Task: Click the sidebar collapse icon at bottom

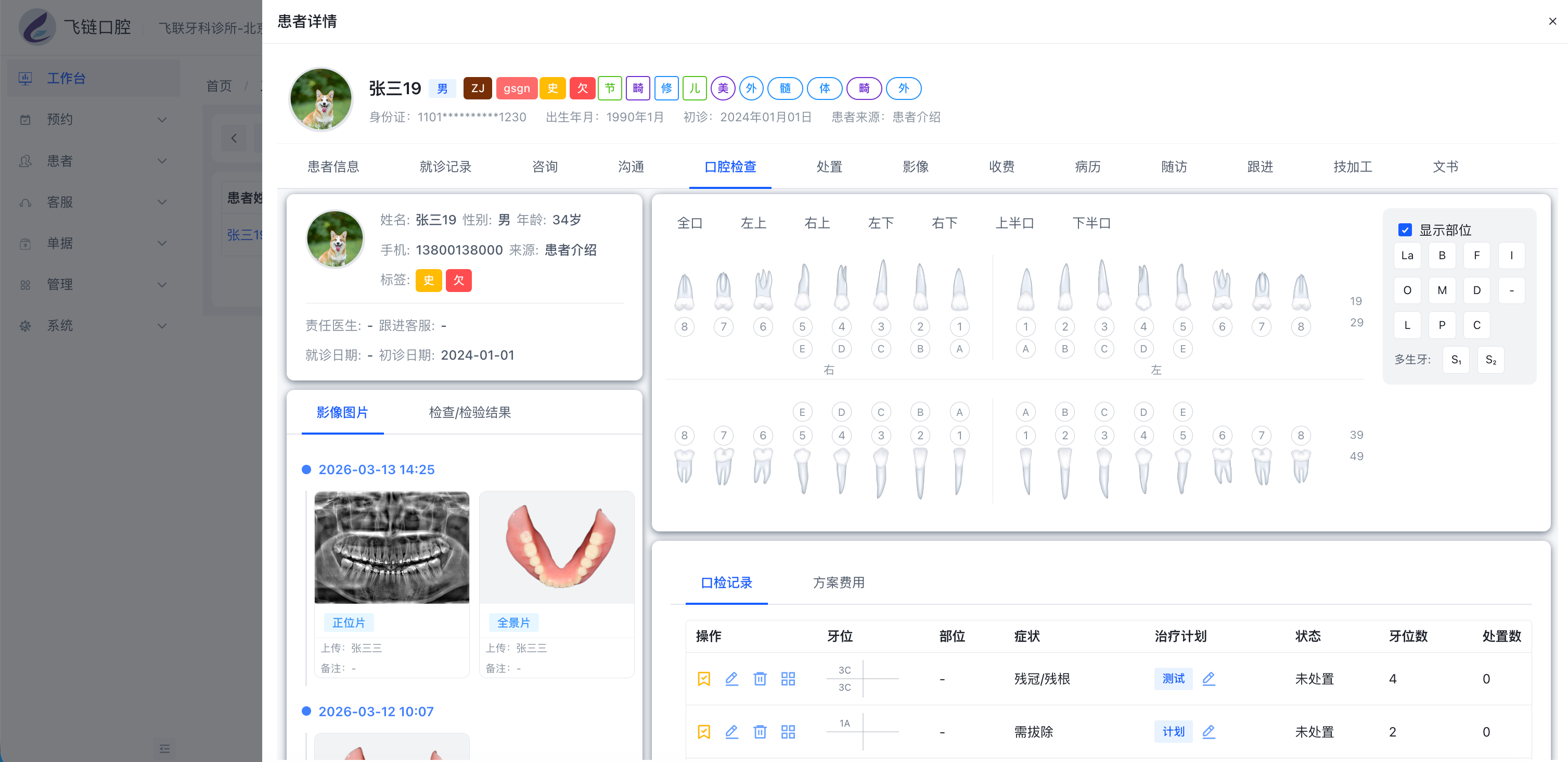Action: (x=164, y=748)
